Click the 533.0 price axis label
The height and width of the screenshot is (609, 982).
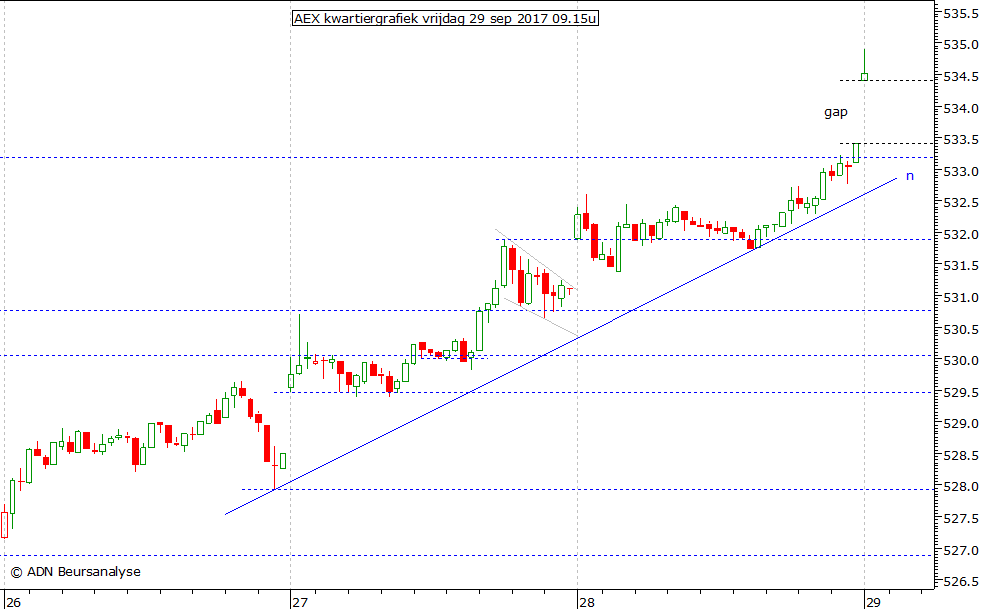pos(961,172)
